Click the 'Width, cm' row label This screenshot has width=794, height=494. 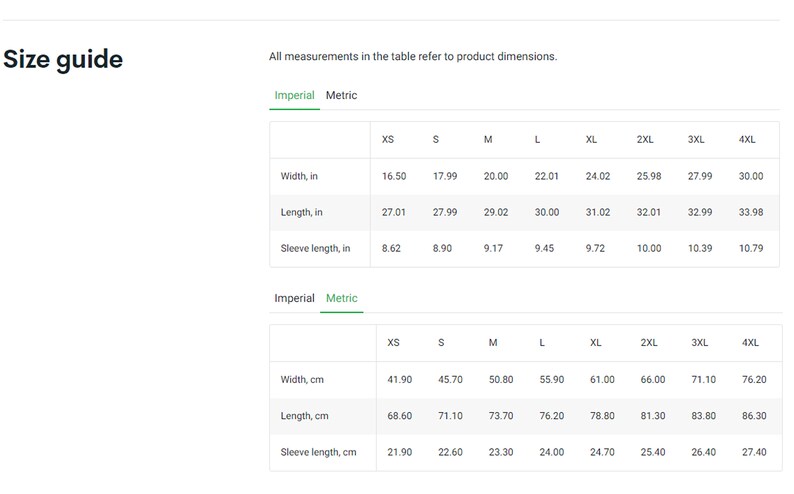[302, 380]
